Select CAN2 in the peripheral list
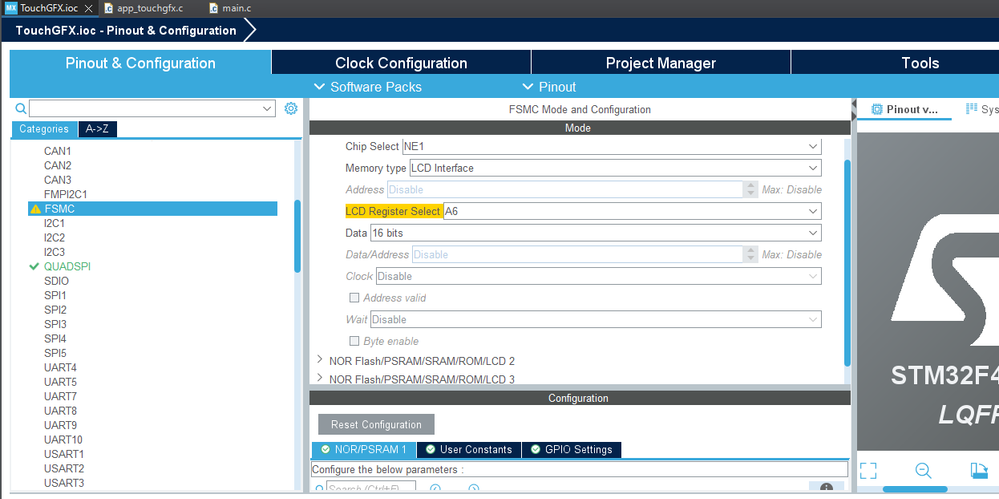This screenshot has height=499, width=999. coord(57,165)
